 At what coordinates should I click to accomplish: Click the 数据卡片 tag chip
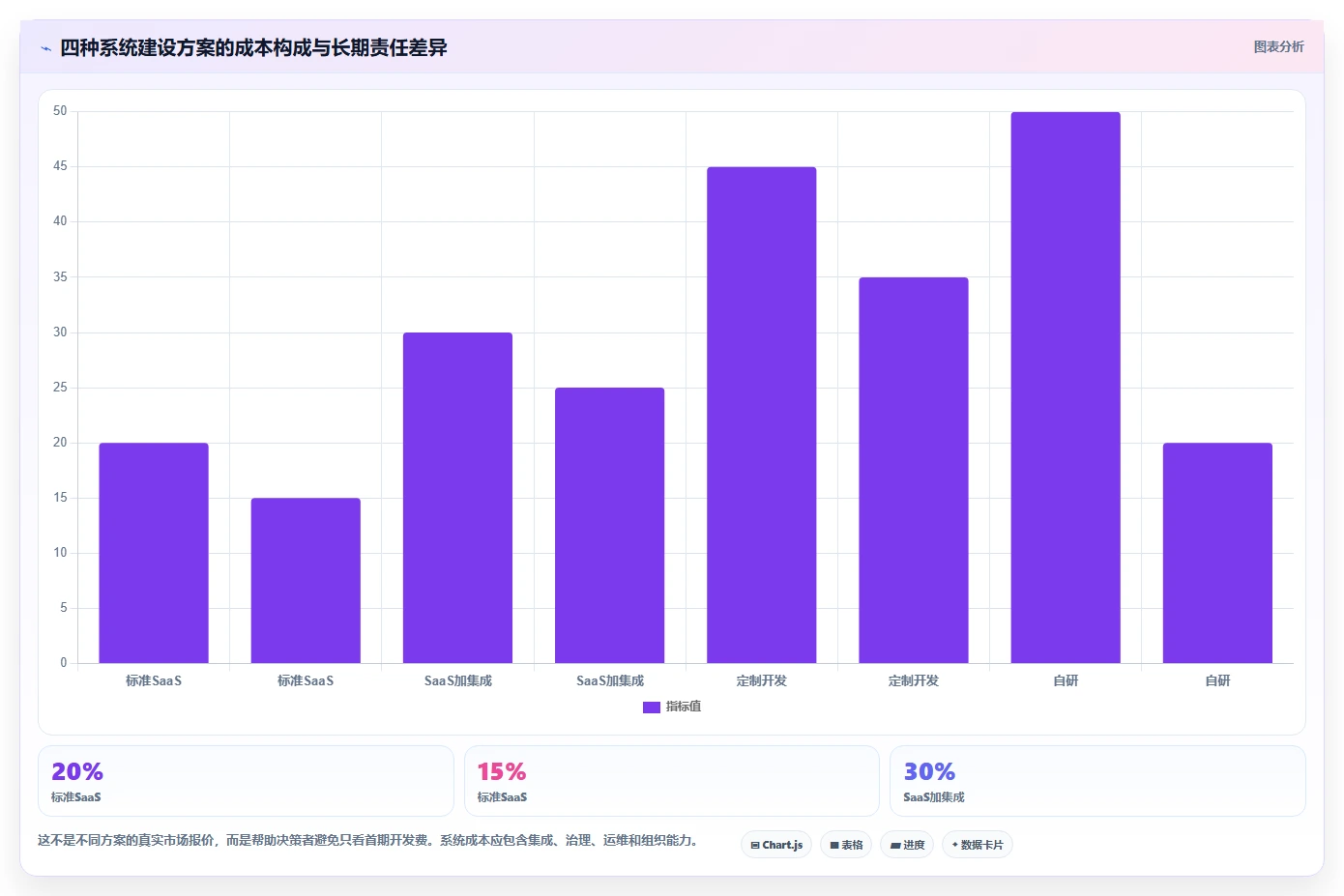click(x=978, y=845)
